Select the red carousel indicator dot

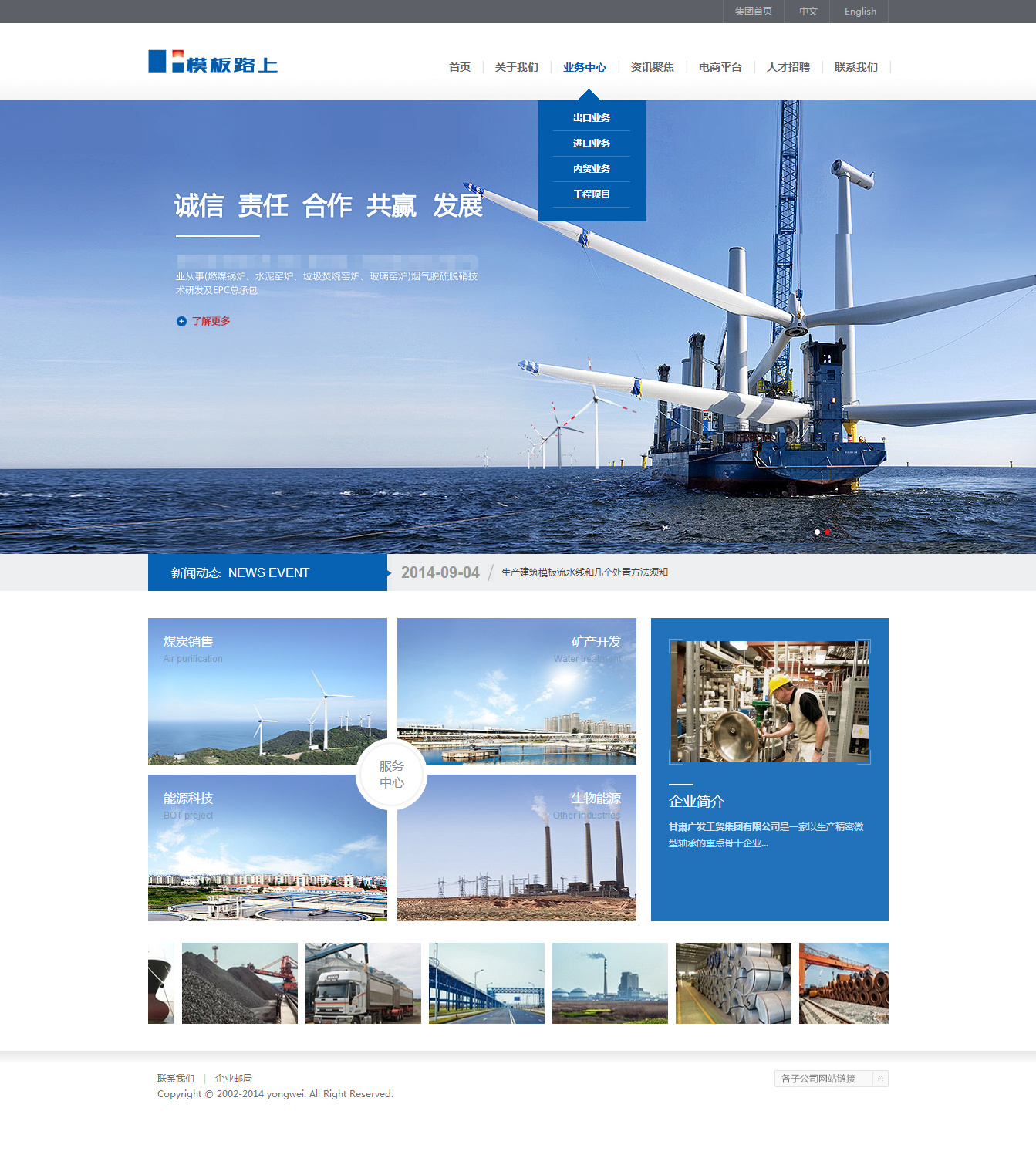[828, 532]
